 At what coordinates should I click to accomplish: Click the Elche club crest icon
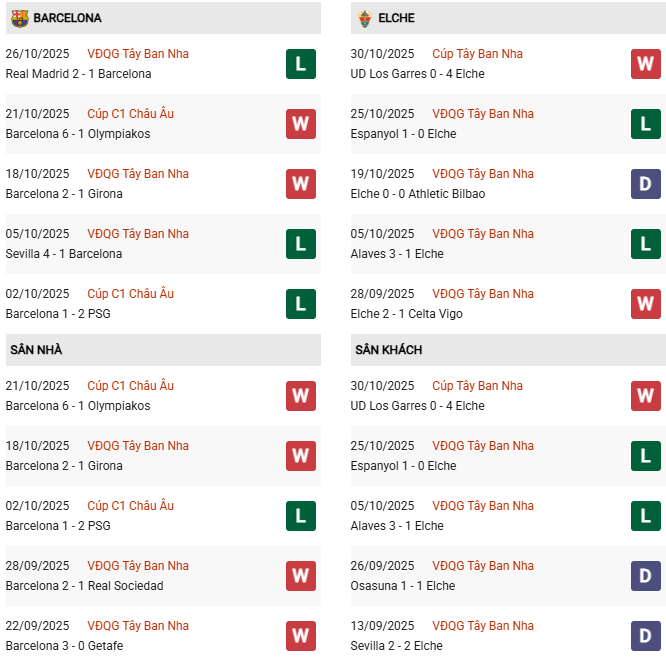tap(364, 18)
